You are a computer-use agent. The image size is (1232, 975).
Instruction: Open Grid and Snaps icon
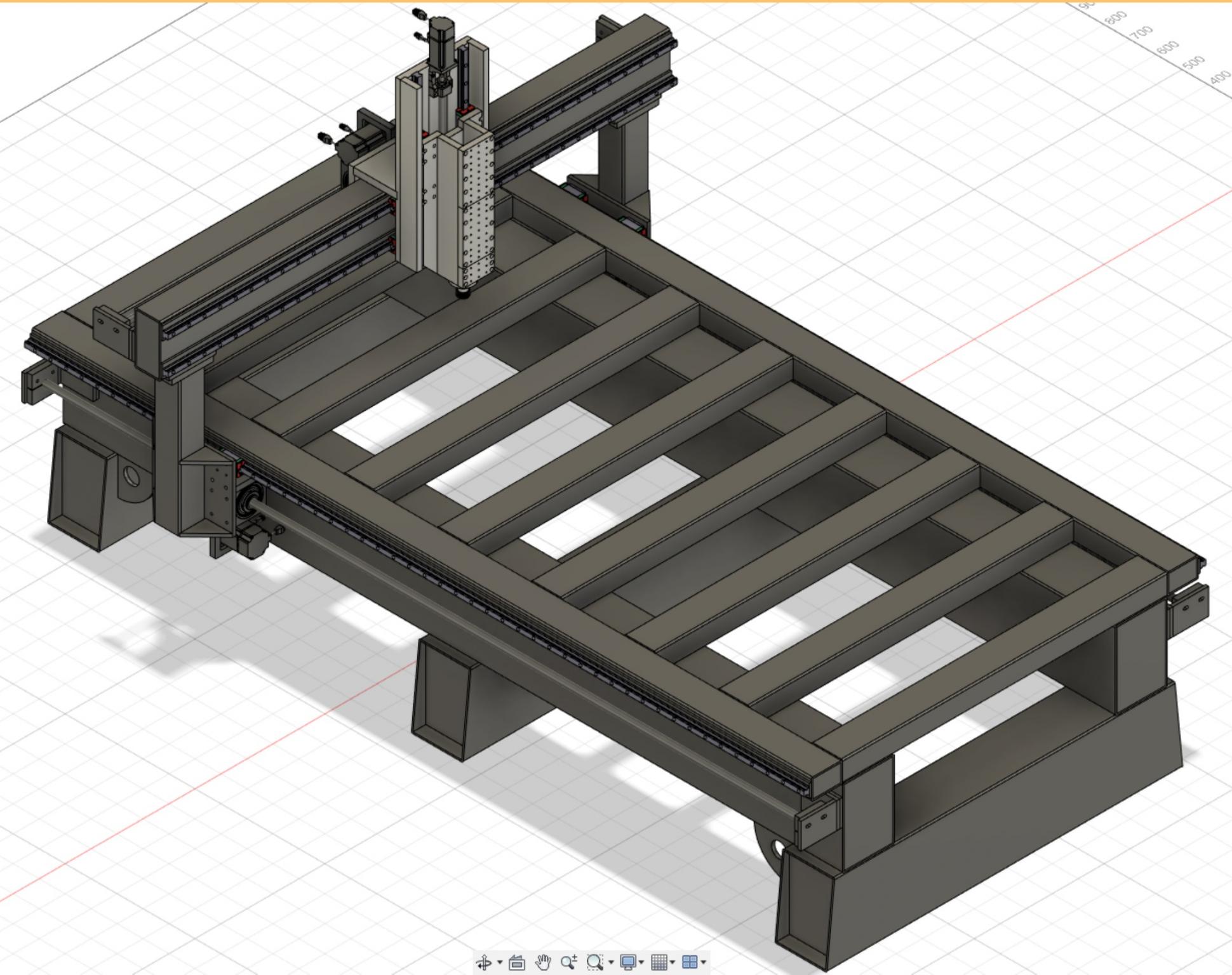[659, 962]
